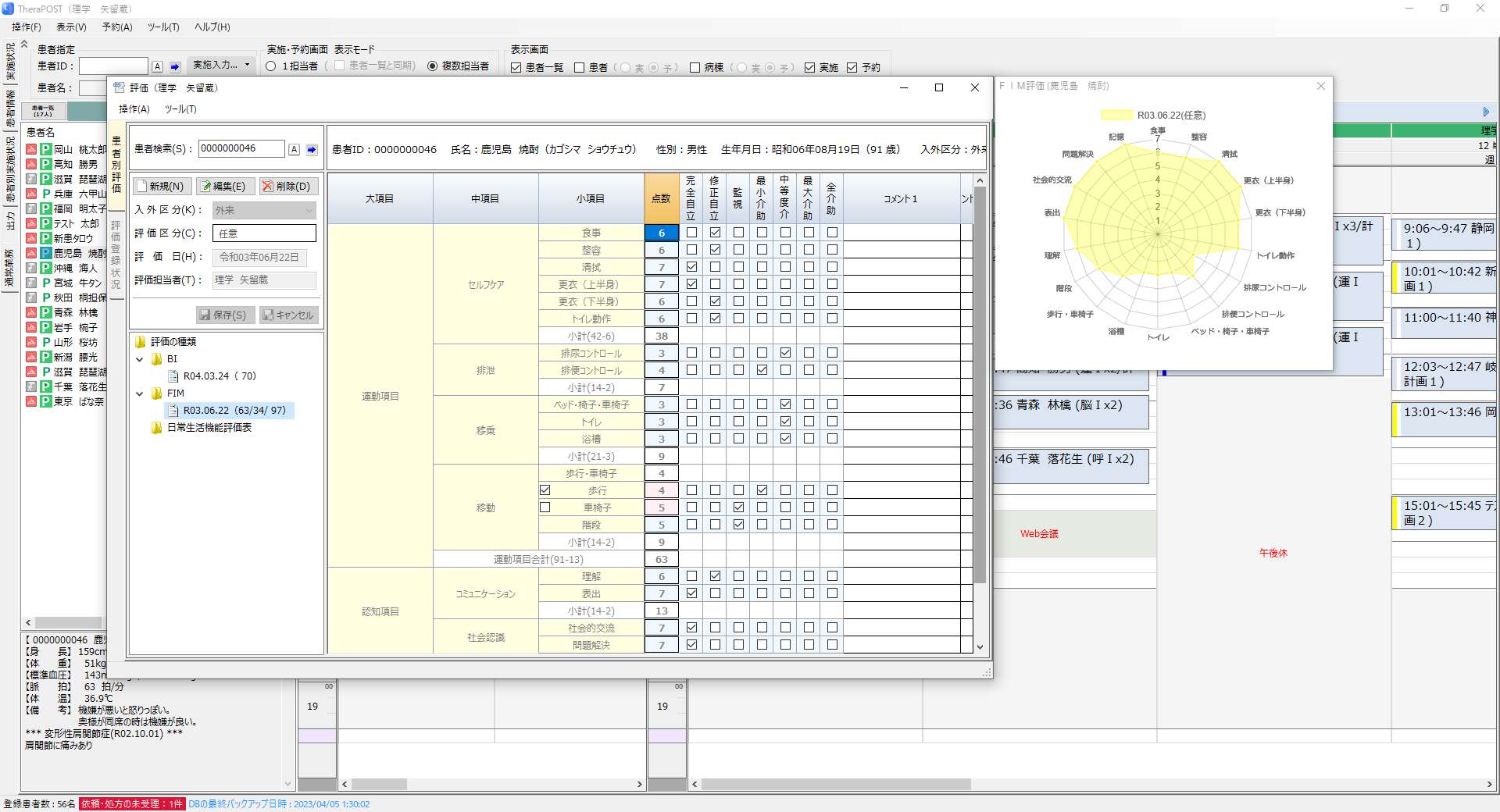Click grid scrollbar up arrow
1500x812 pixels.
point(980,180)
